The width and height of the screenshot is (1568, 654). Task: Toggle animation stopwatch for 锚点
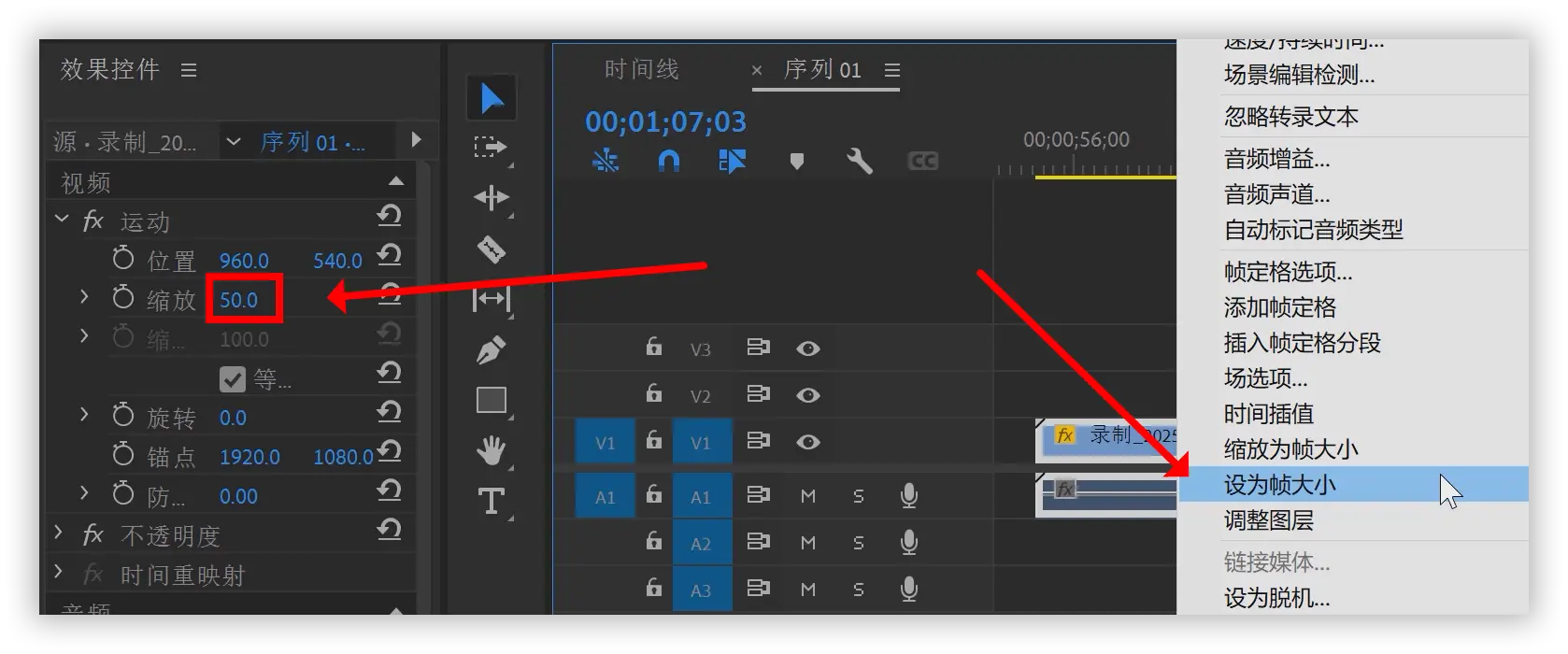pos(123,454)
